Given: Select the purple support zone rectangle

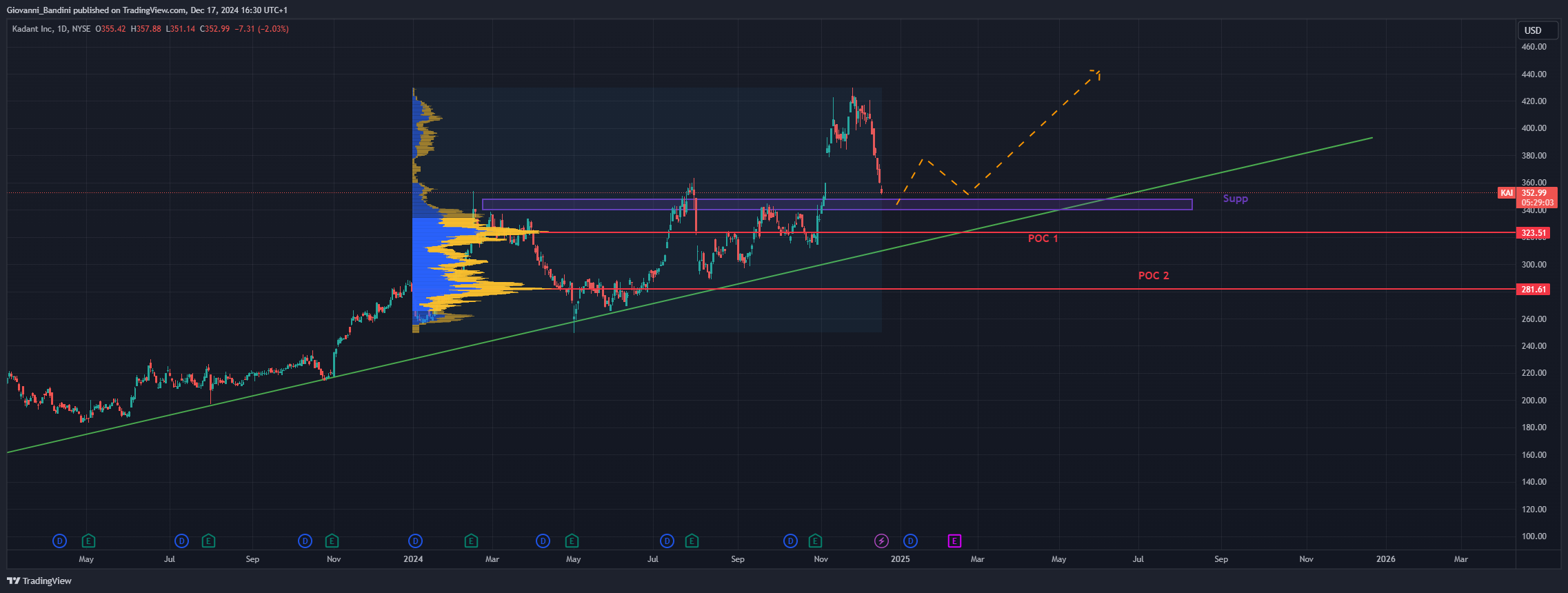Looking at the screenshot, I should [837, 204].
